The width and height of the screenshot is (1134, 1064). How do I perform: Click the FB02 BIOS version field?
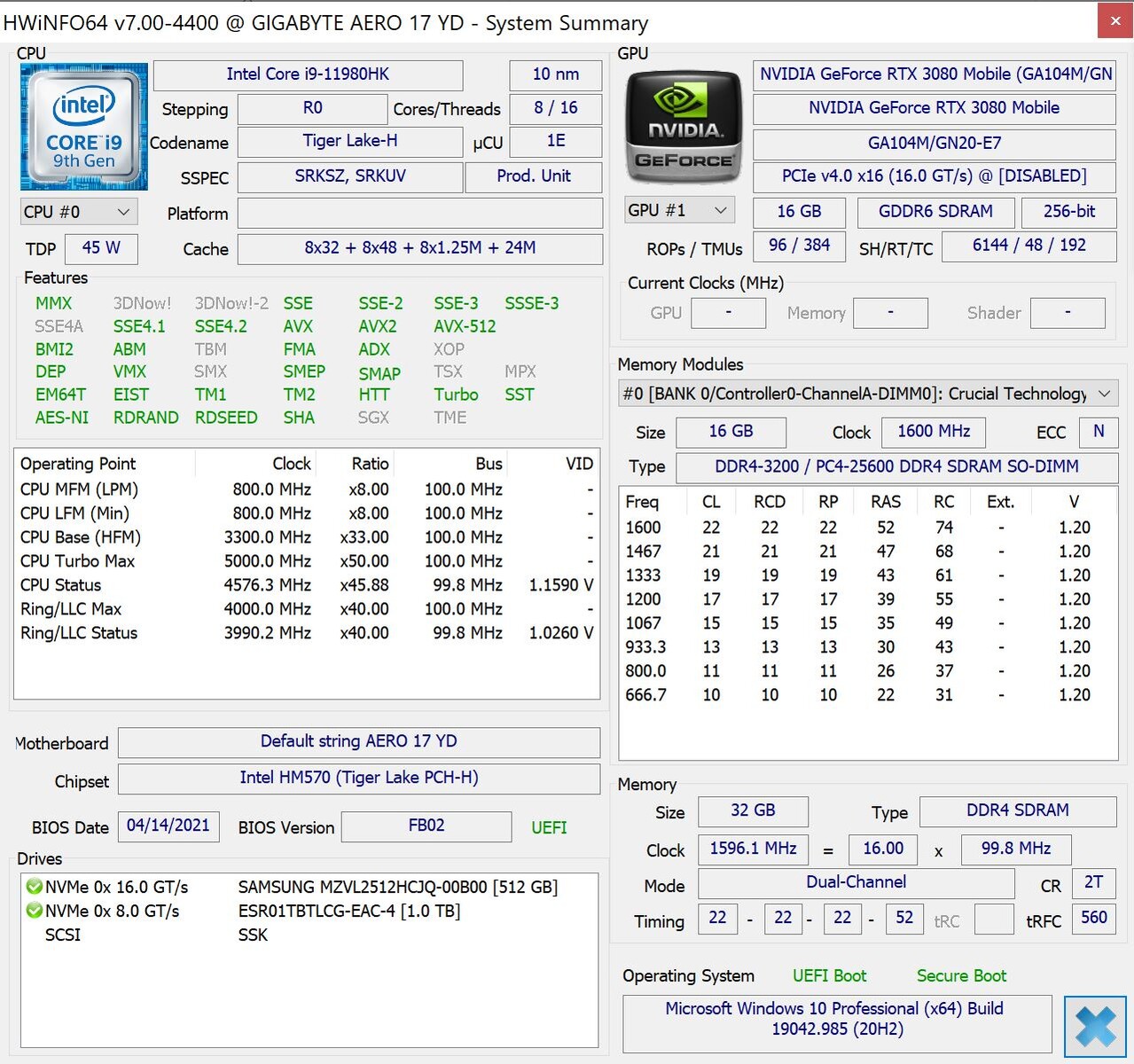coord(426,826)
